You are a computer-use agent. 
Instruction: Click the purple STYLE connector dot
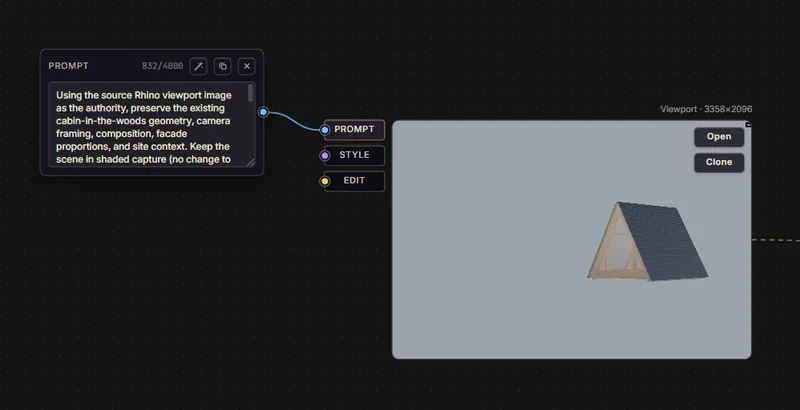(324, 156)
